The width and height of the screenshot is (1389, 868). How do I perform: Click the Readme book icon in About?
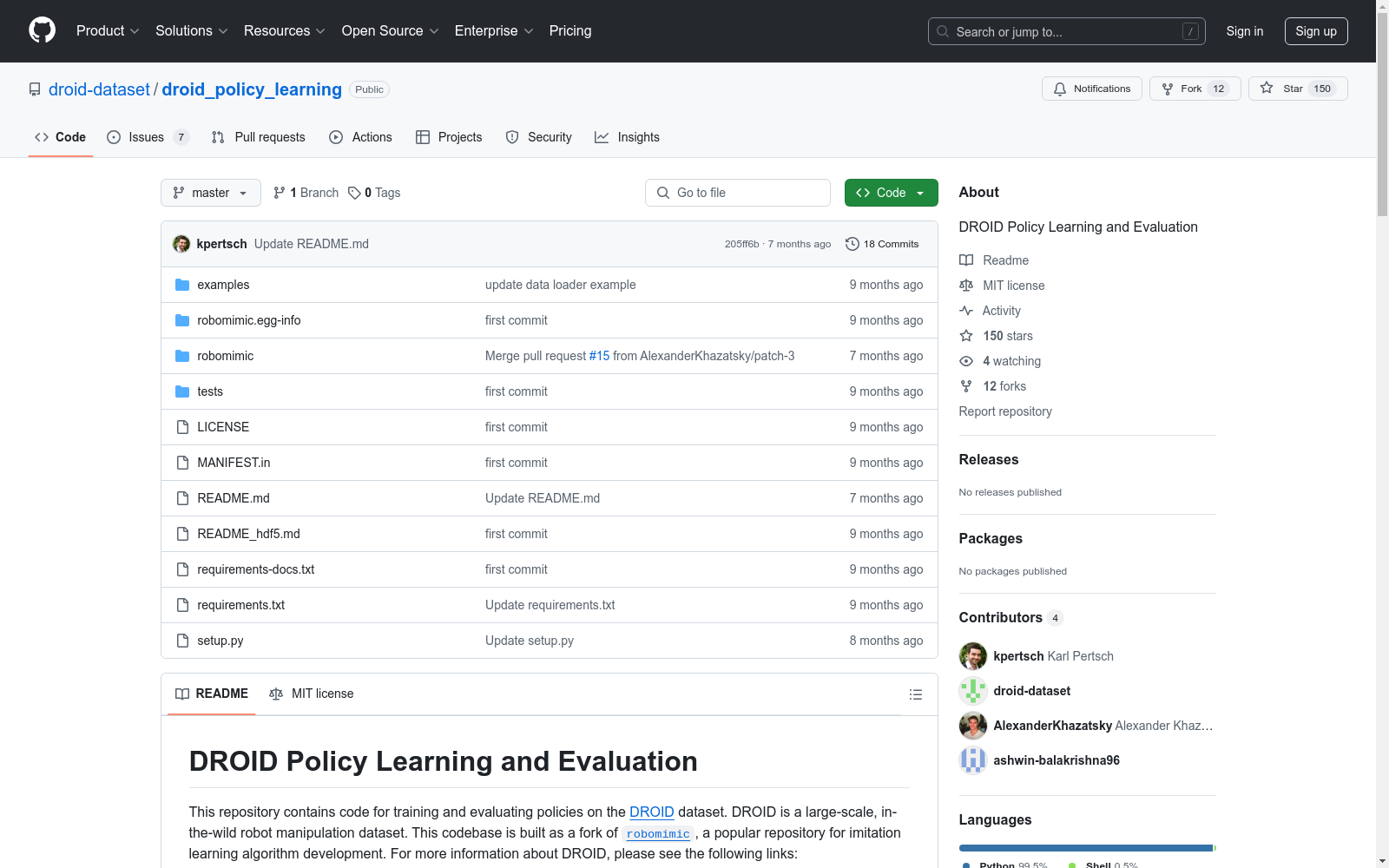click(x=966, y=260)
